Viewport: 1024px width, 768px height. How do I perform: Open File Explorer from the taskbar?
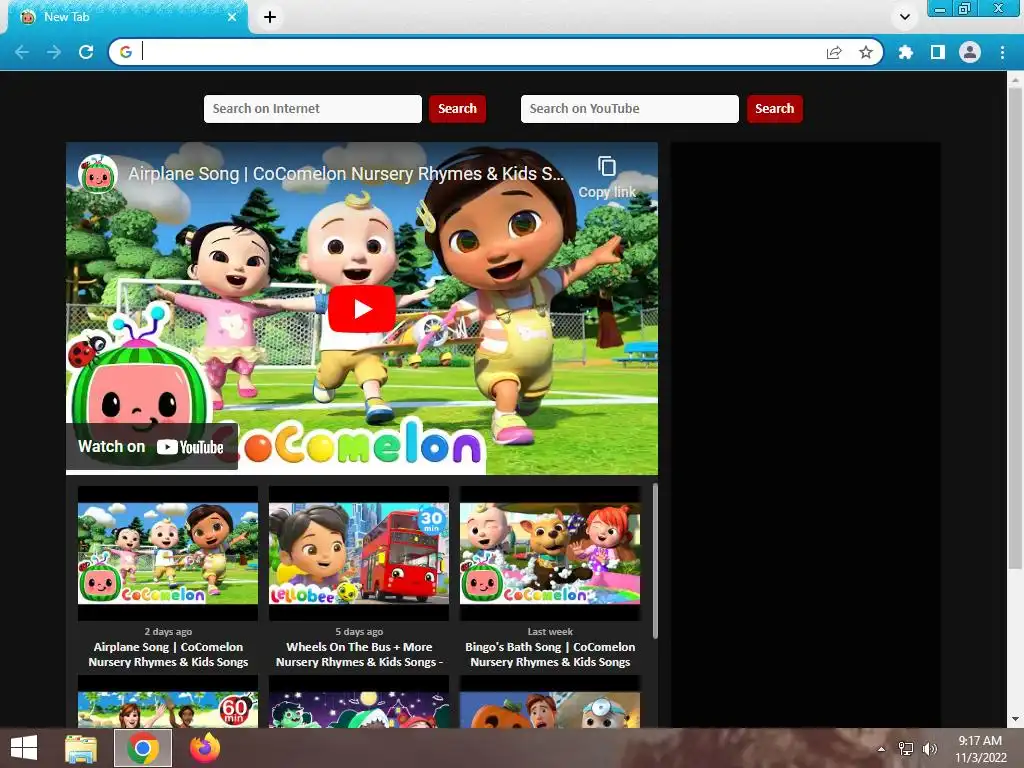pos(81,748)
